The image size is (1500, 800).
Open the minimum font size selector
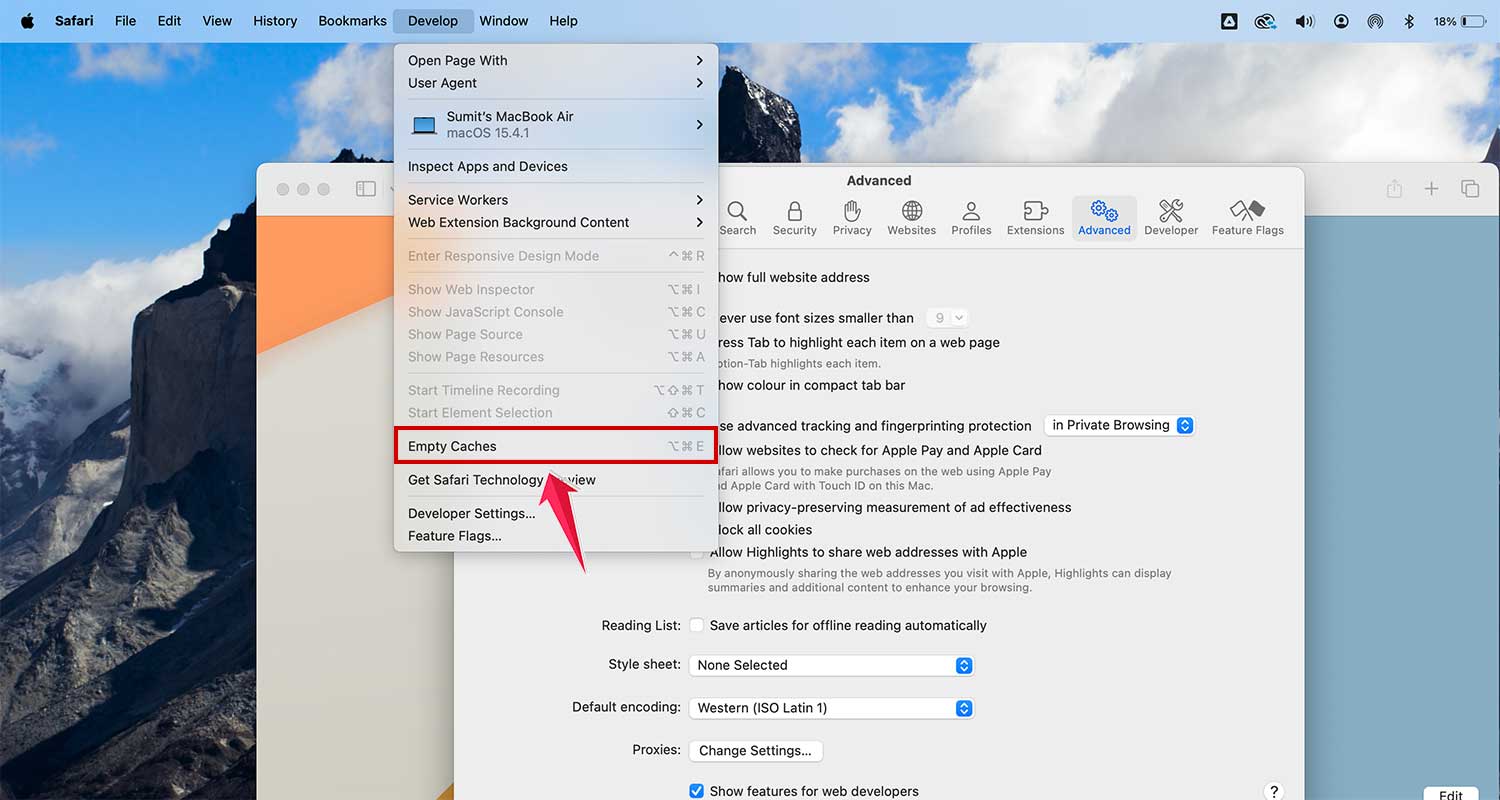946,317
